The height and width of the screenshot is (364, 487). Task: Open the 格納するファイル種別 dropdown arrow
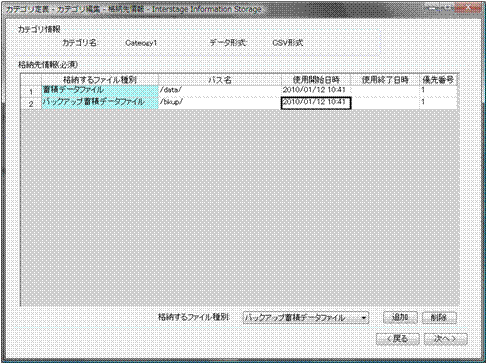(364, 318)
